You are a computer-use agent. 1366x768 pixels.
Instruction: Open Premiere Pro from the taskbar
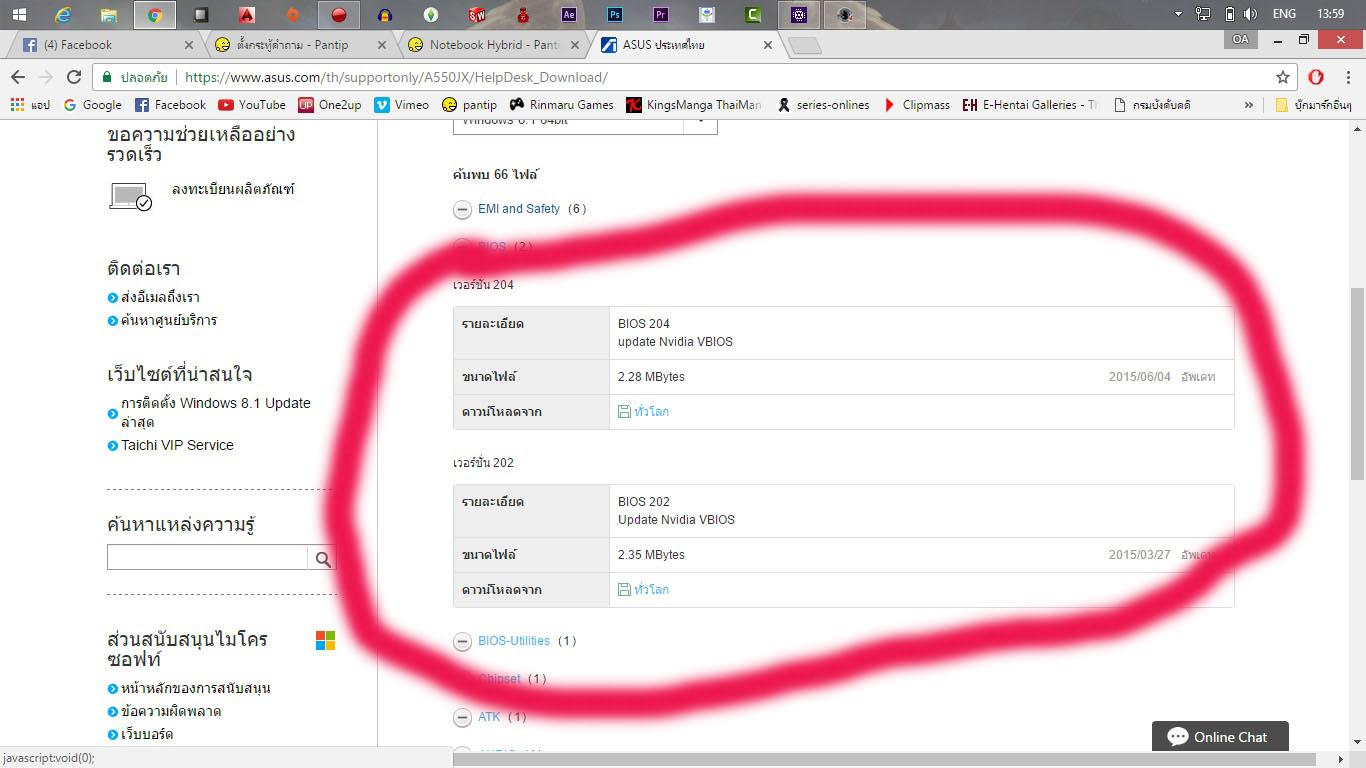[660, 15]
